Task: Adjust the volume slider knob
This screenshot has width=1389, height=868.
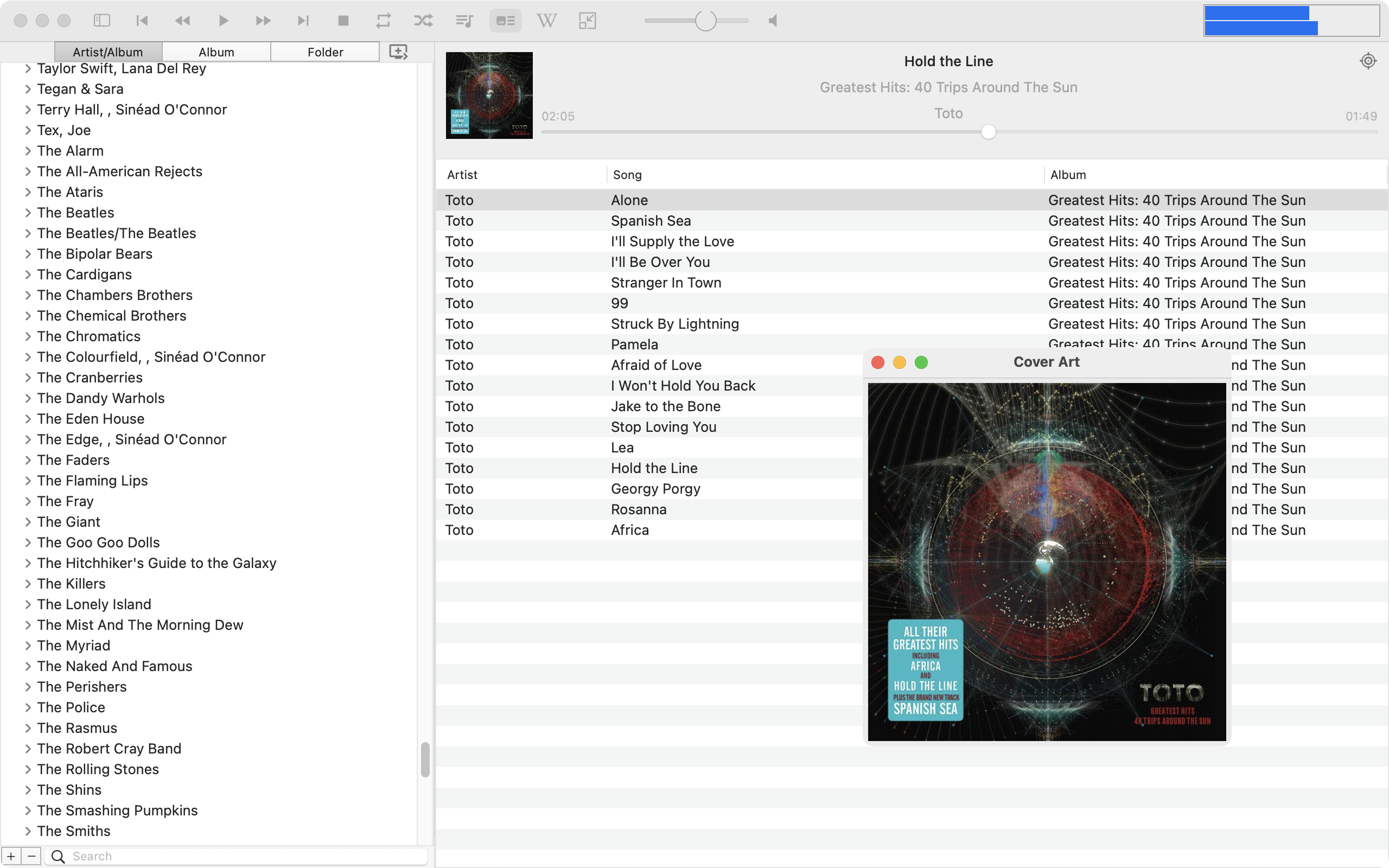Action: click(705, 21)
